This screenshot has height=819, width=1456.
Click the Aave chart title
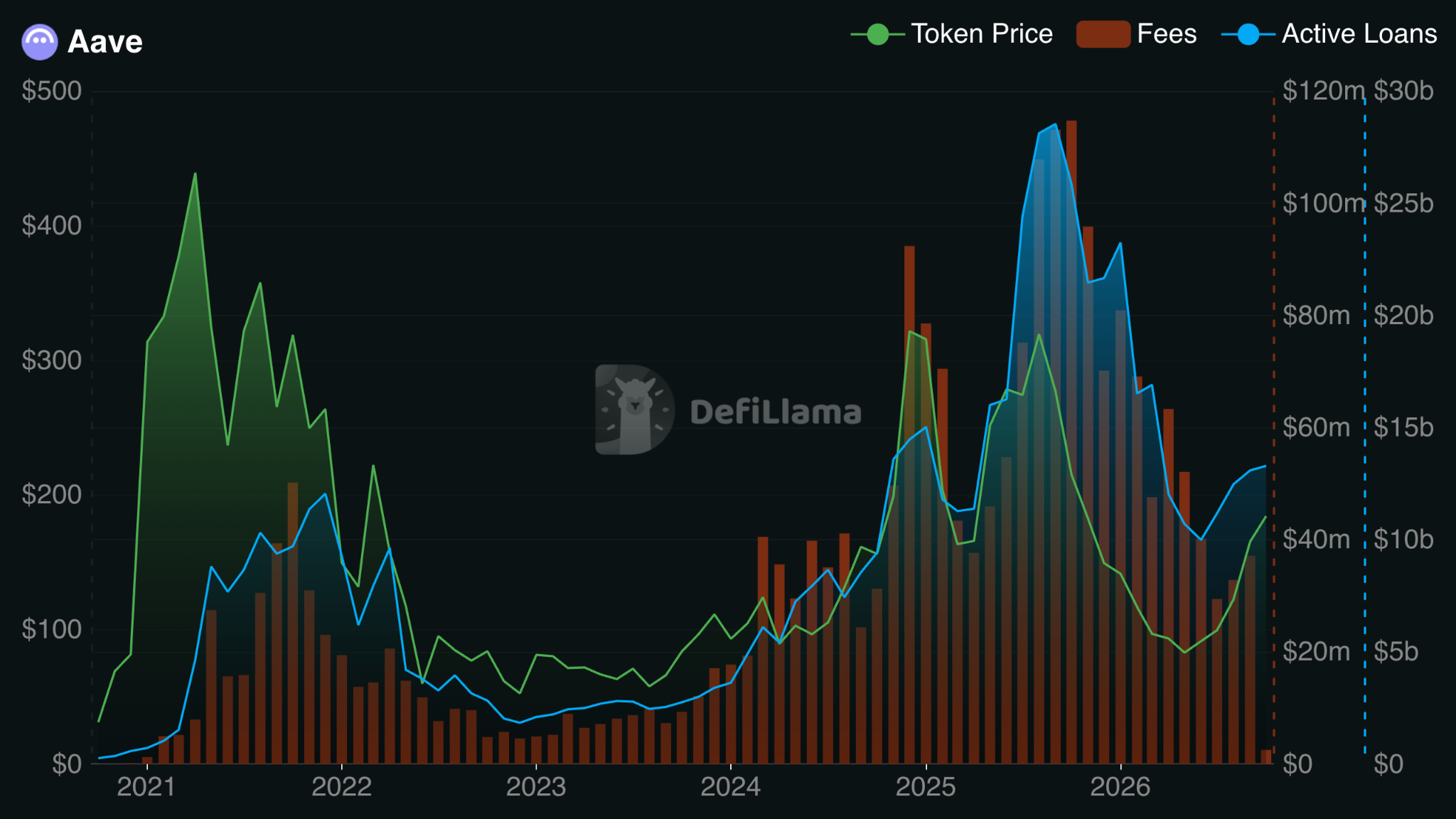coord(105,42)
